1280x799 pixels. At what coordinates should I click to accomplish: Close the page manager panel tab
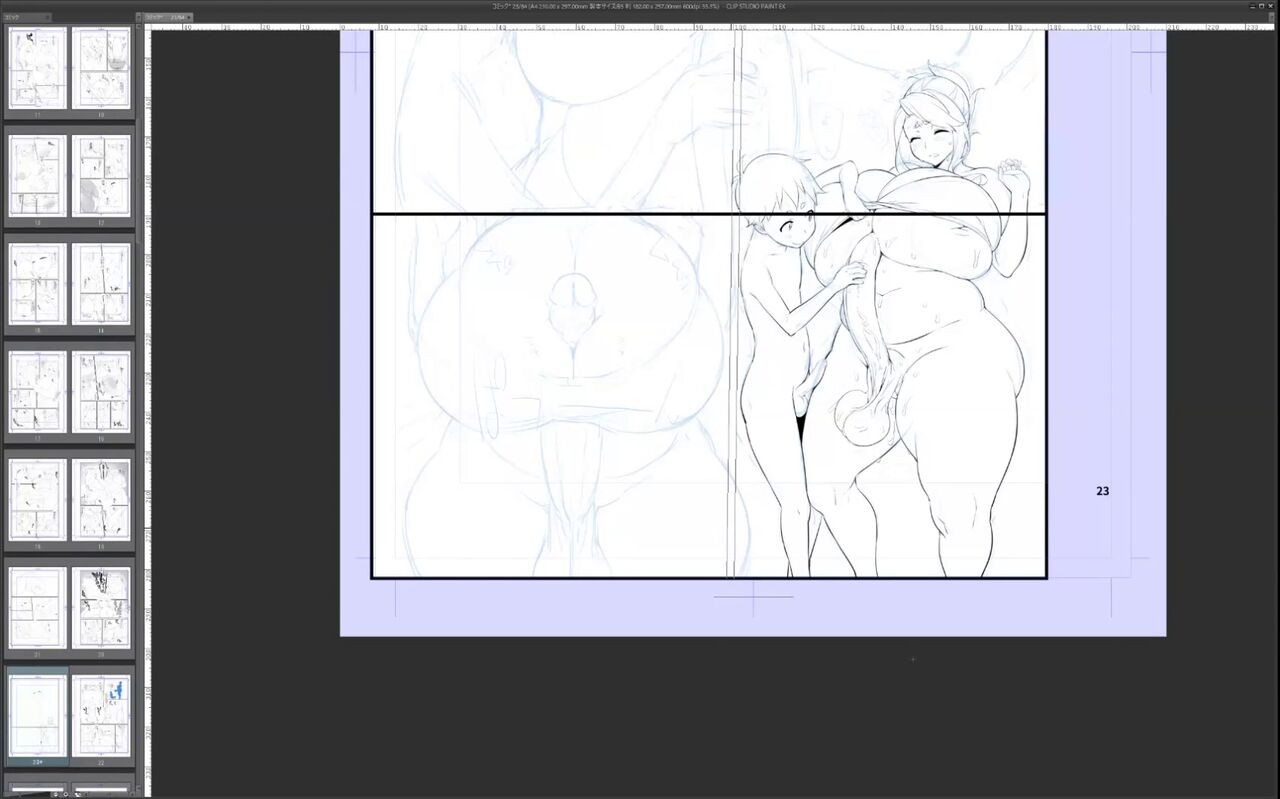click(x=47, y=17)
